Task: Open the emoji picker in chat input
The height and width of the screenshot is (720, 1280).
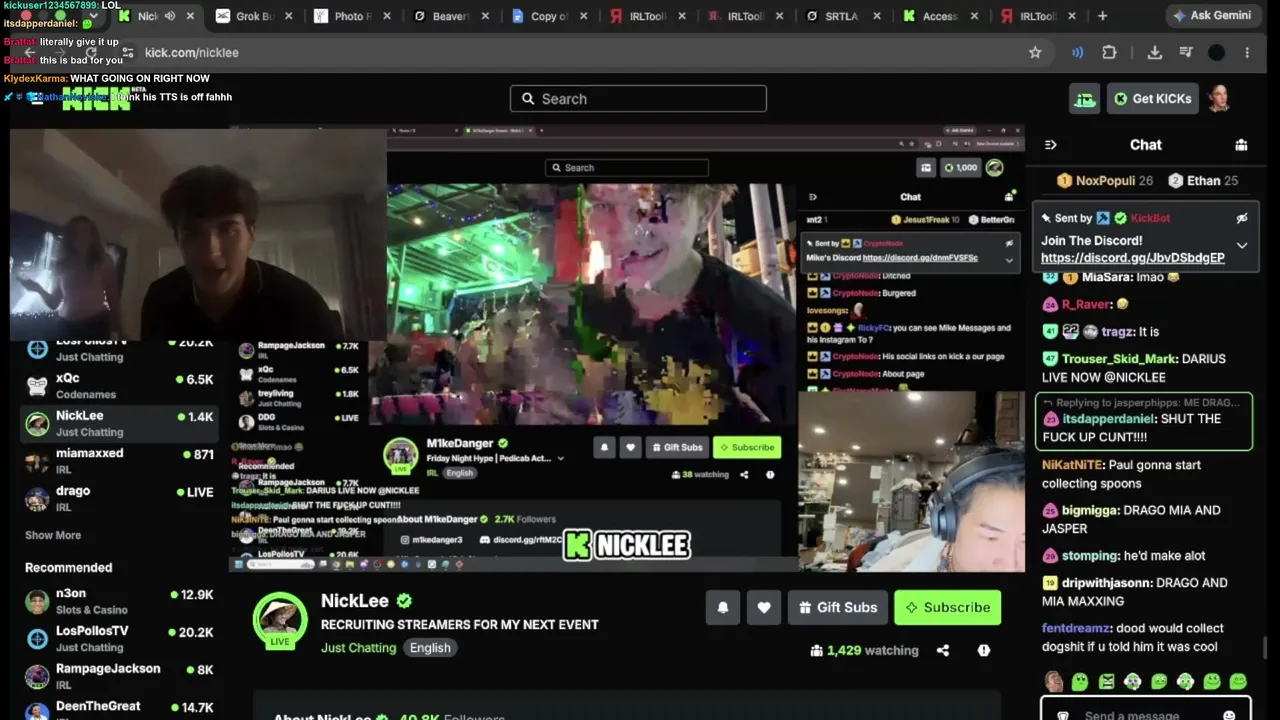Action: click(x=1229, y=714)
